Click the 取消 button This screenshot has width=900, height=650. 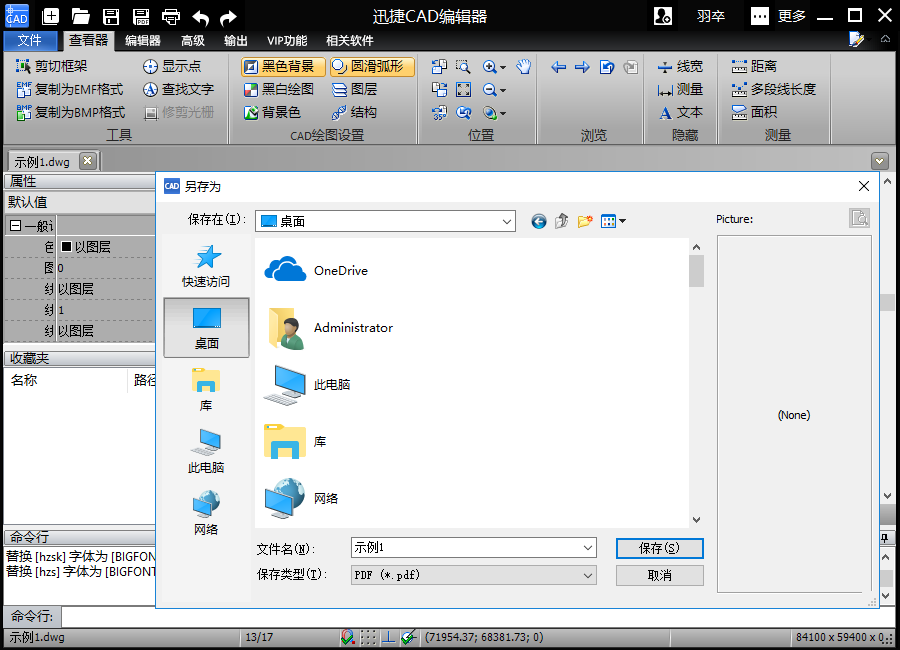click(x=660, y=575)
